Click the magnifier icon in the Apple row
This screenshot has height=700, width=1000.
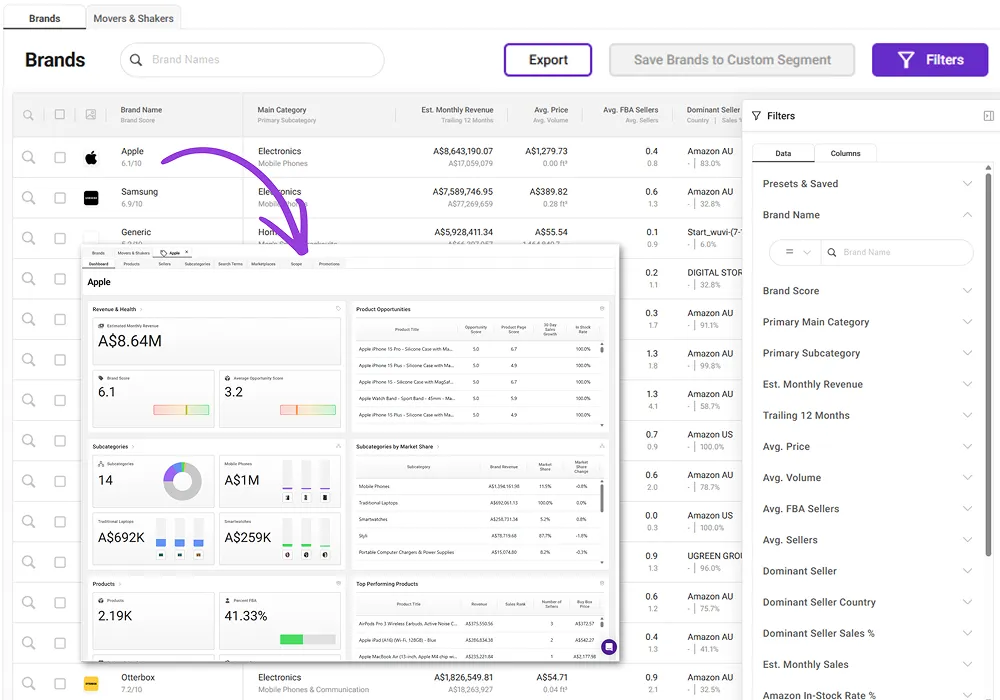[29, 157]
